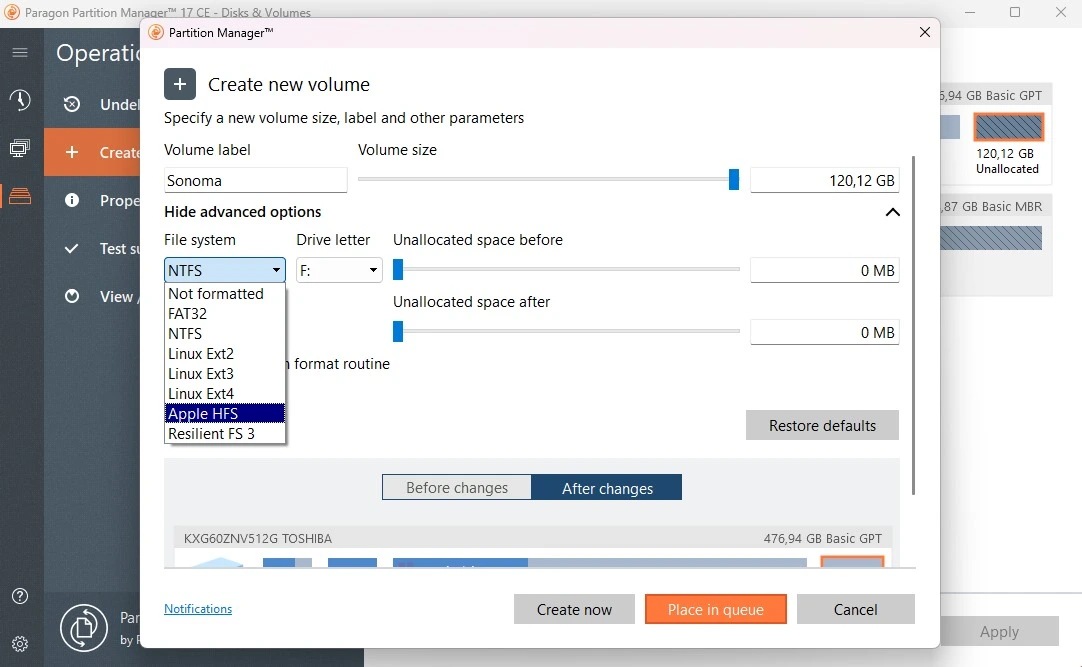The width and height of the screenshot is (1082, 667).
Task: Select the 120,12 GB Unallocated block
Action: (1008, 128)
